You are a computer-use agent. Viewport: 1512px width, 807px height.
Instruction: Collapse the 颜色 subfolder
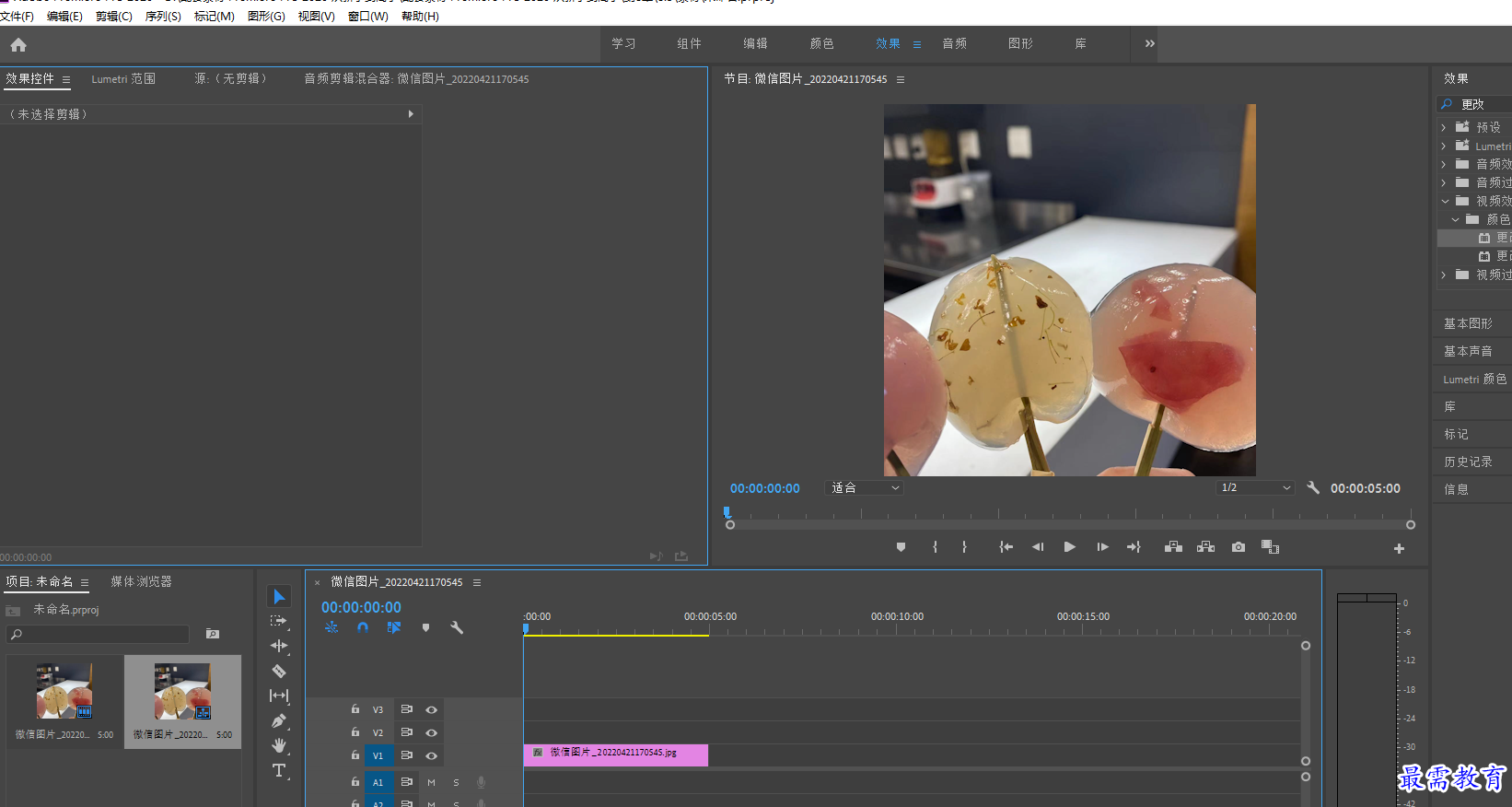[x=1455, y=219]
